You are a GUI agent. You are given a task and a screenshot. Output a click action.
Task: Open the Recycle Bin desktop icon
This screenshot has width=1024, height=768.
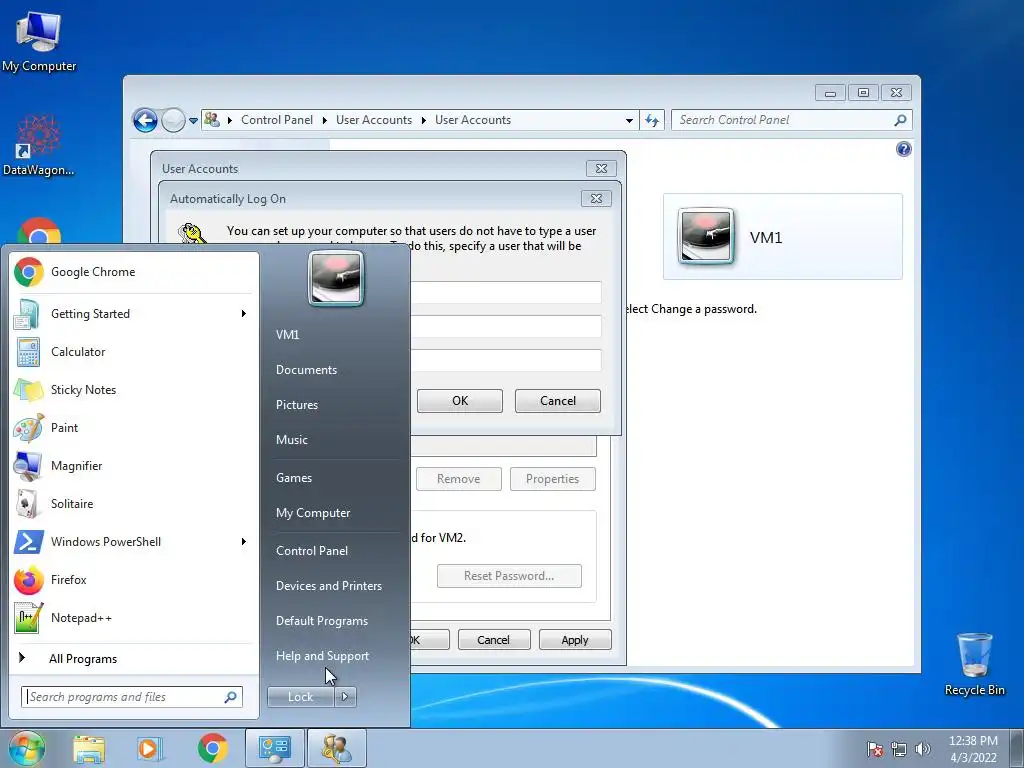click(974, 664)
